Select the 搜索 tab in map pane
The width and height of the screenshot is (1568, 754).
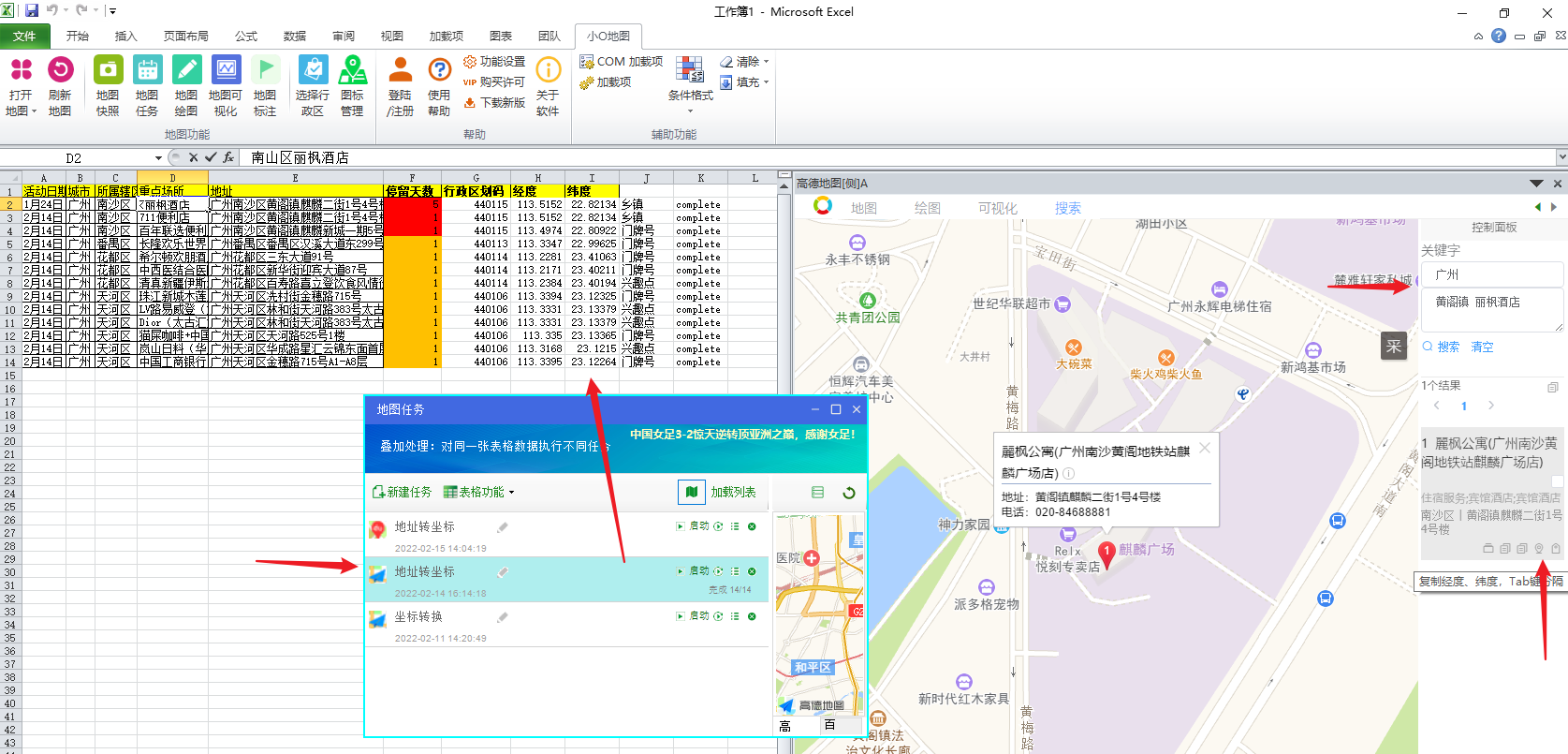[1068, 208]
